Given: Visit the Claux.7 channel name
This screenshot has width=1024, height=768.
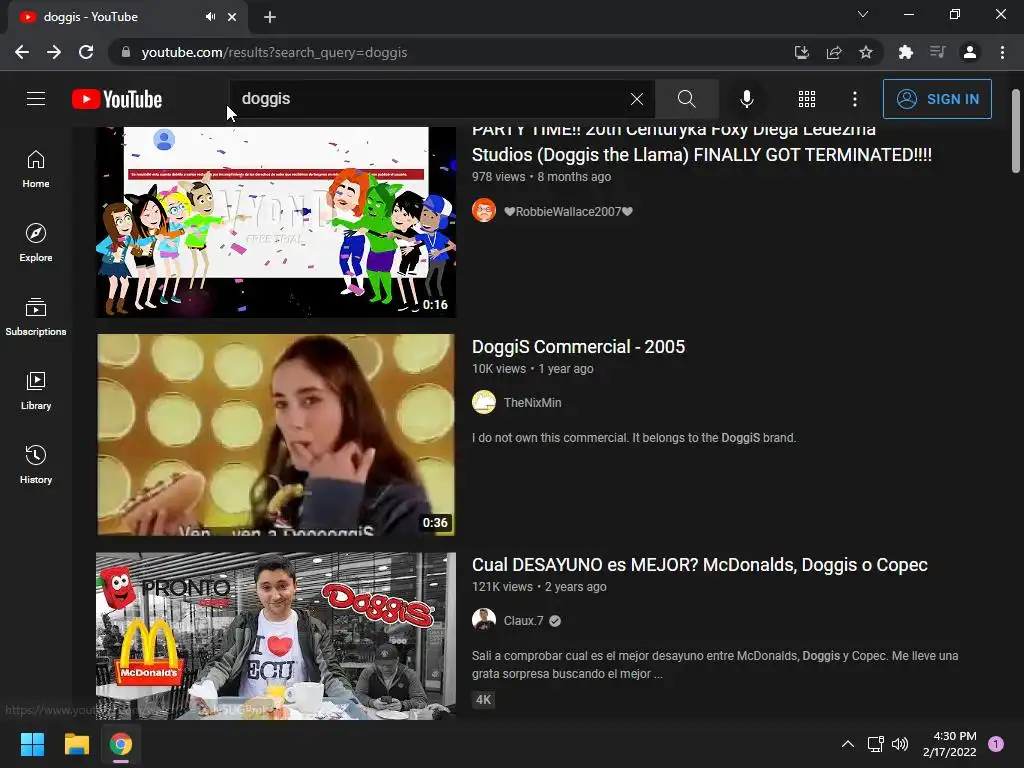Looking at the screenshot, I should click(x=523, y=621).
